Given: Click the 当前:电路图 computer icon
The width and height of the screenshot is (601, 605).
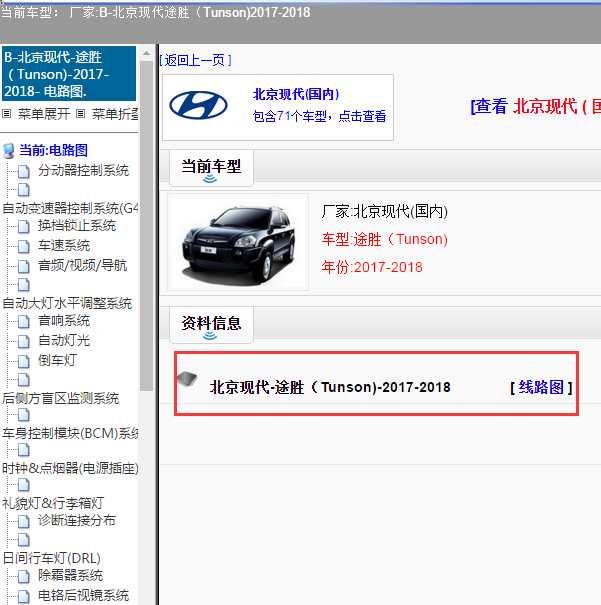Looking at the screenshot, I should [8, 151].
